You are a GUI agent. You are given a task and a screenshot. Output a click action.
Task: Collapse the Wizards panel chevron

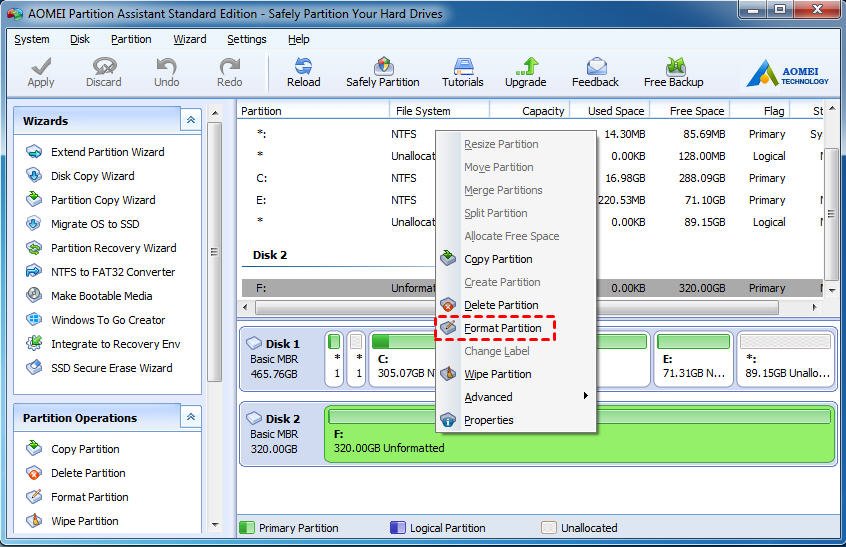click(x=190, y=120)
